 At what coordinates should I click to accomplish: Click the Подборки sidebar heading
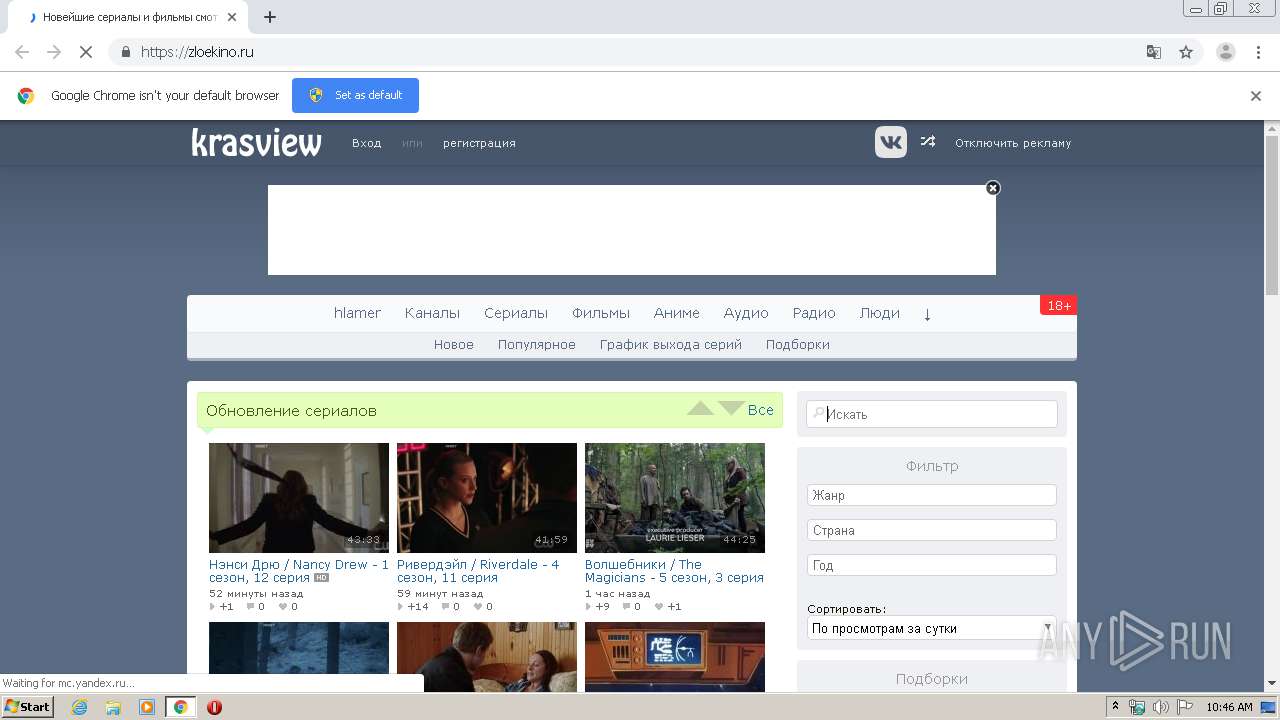(x=932, y=679)
